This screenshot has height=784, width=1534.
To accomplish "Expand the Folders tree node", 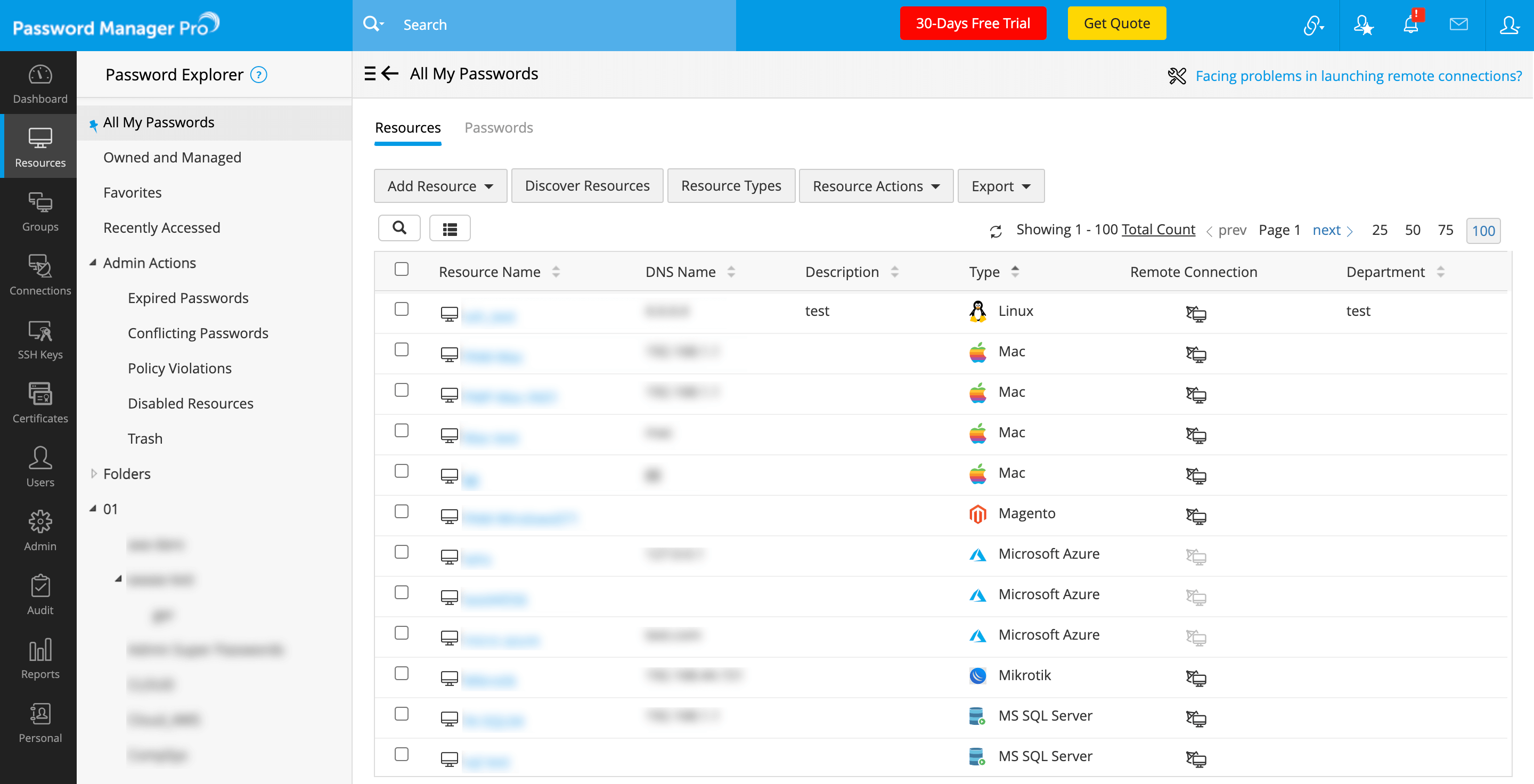I will pos(94,474).
